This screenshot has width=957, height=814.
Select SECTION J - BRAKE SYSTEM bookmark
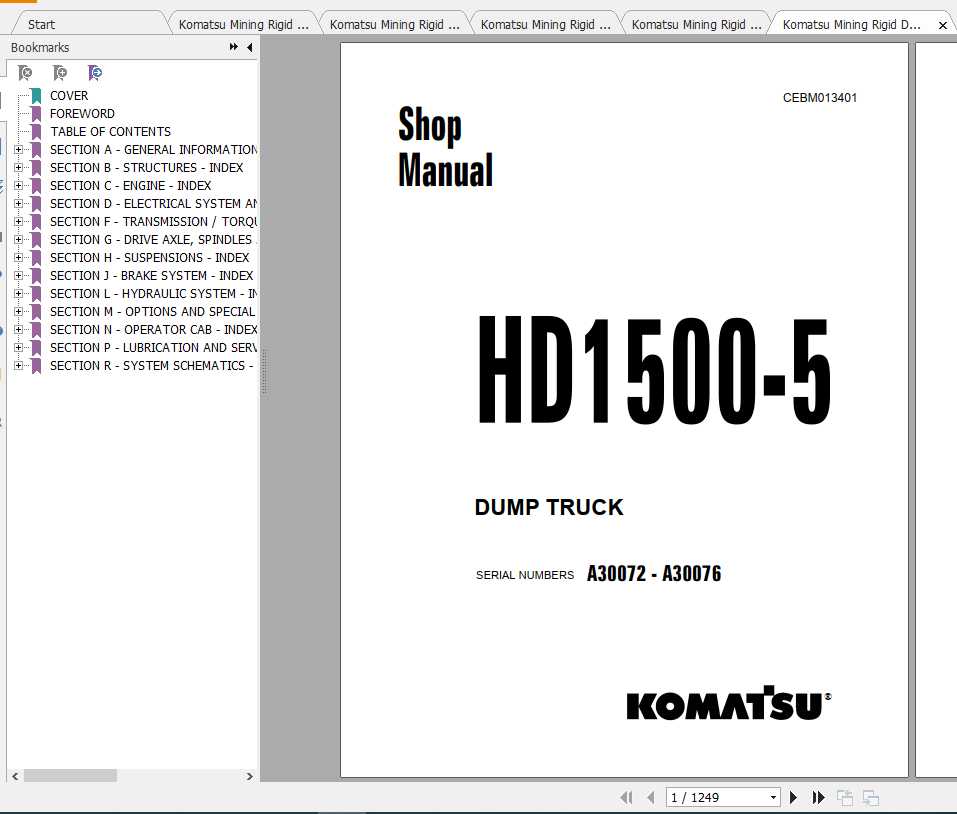151,276
